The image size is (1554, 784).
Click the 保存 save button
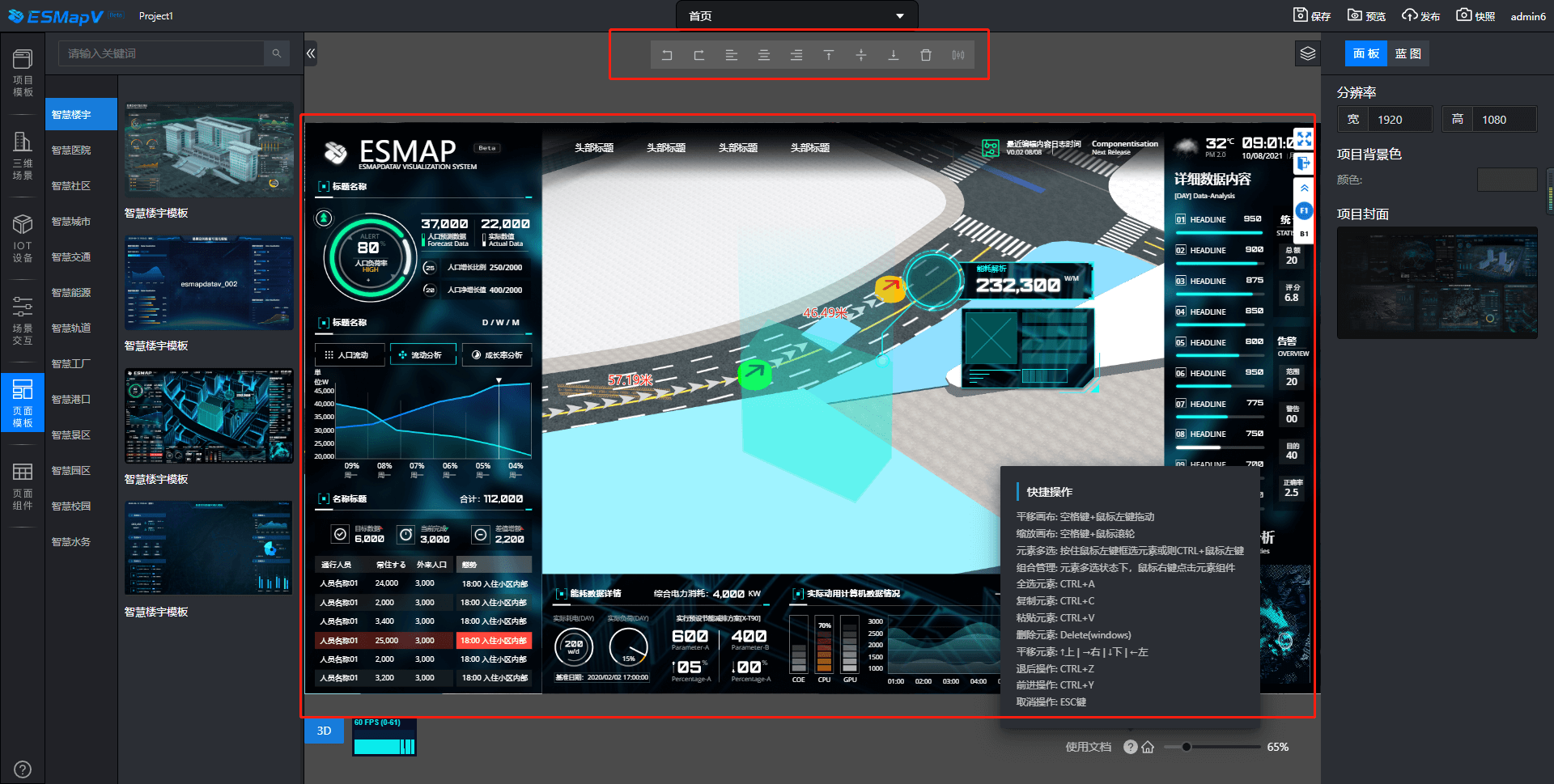click(x=1312, y=16)
